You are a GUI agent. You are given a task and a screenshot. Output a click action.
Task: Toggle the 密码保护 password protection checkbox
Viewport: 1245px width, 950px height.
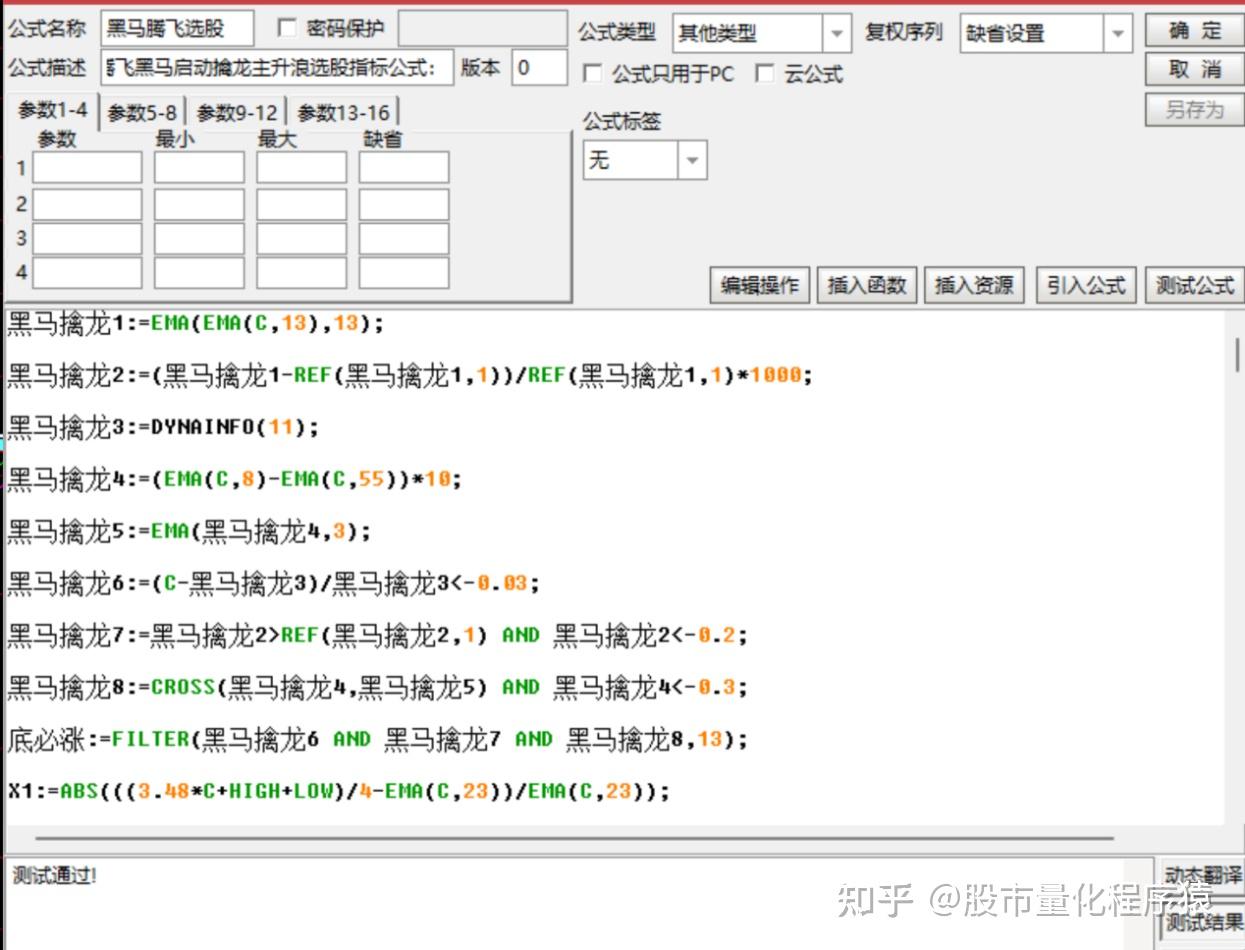[287, 28]
